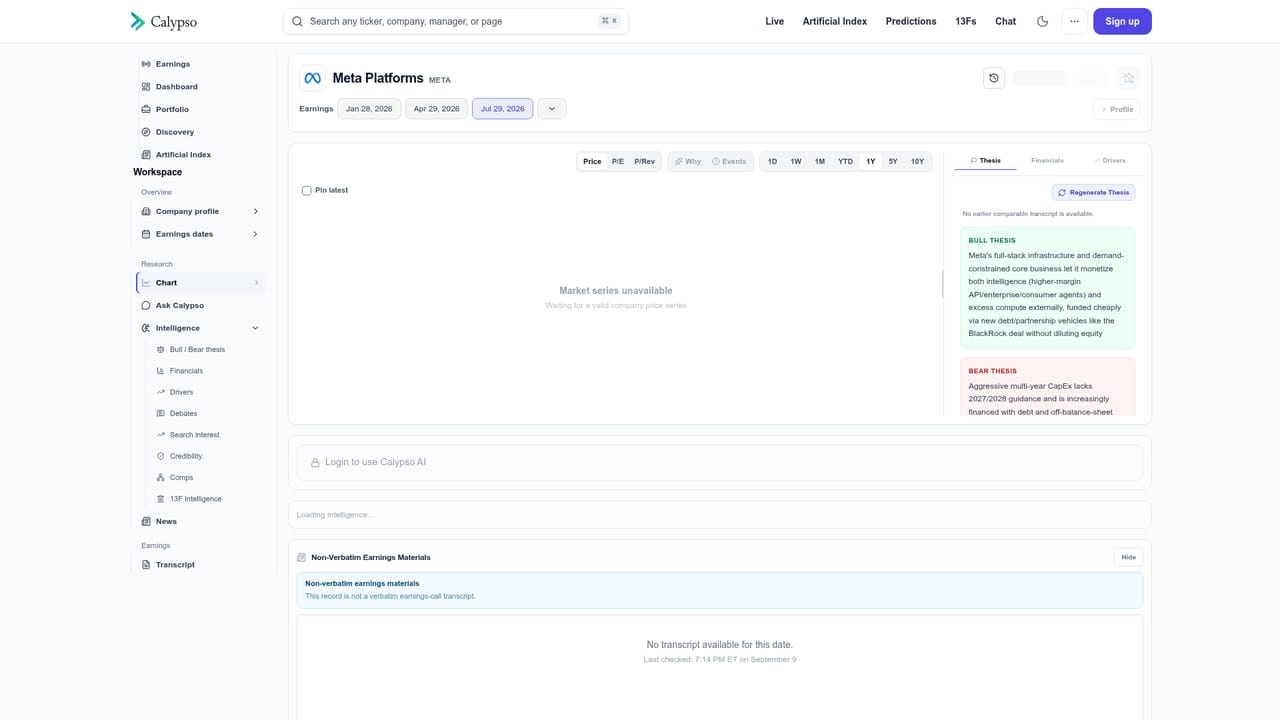The height and width of the screenshot is (720, 1280).
Task: Select the 1W time range
Action: pyautogui.click(x=796, y=161)
